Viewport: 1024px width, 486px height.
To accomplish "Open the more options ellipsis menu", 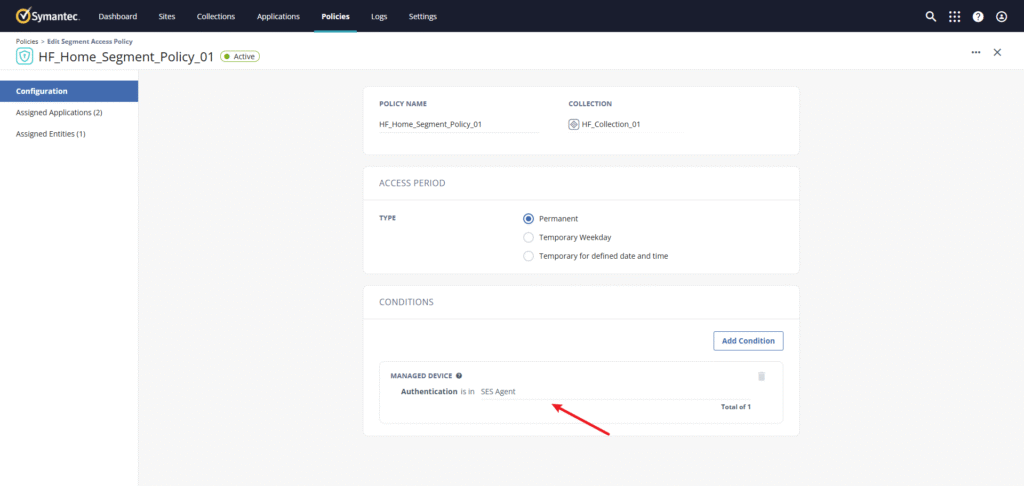I will click(975, 52).
